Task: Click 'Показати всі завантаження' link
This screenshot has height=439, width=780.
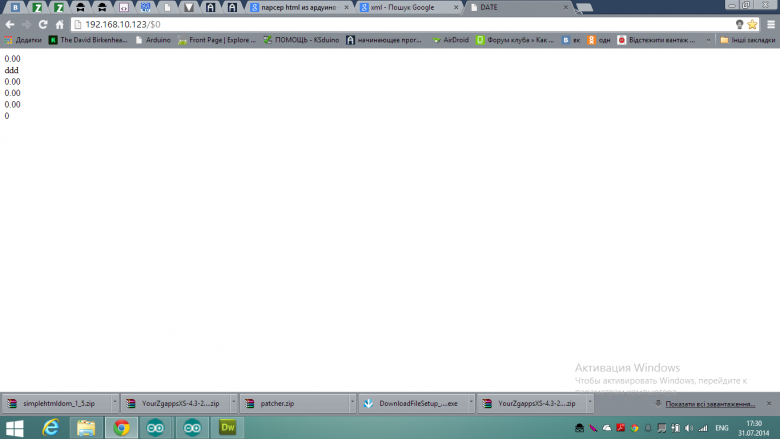Action: coord(708,404)
